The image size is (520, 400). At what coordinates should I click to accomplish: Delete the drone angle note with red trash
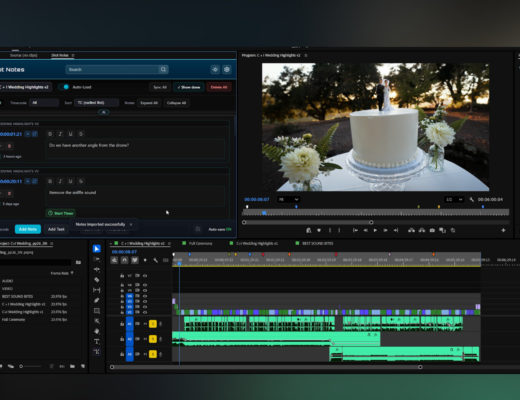pos(9,146)
